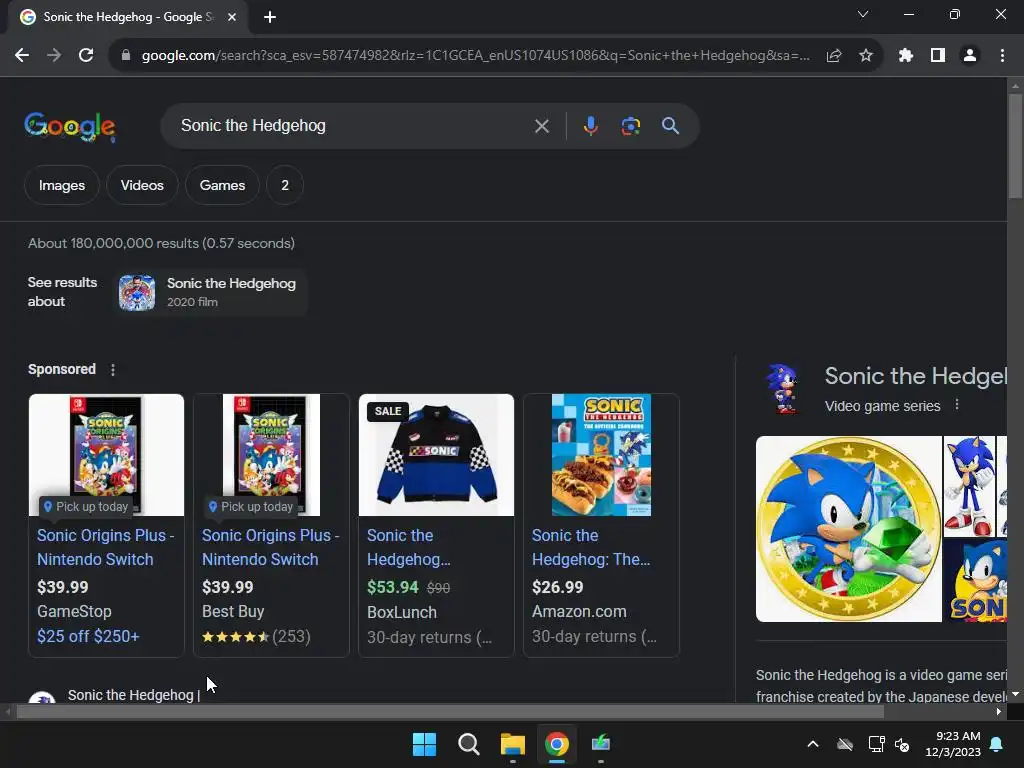
Task: Go to the Google homepage logo
Action: (70, 127)
